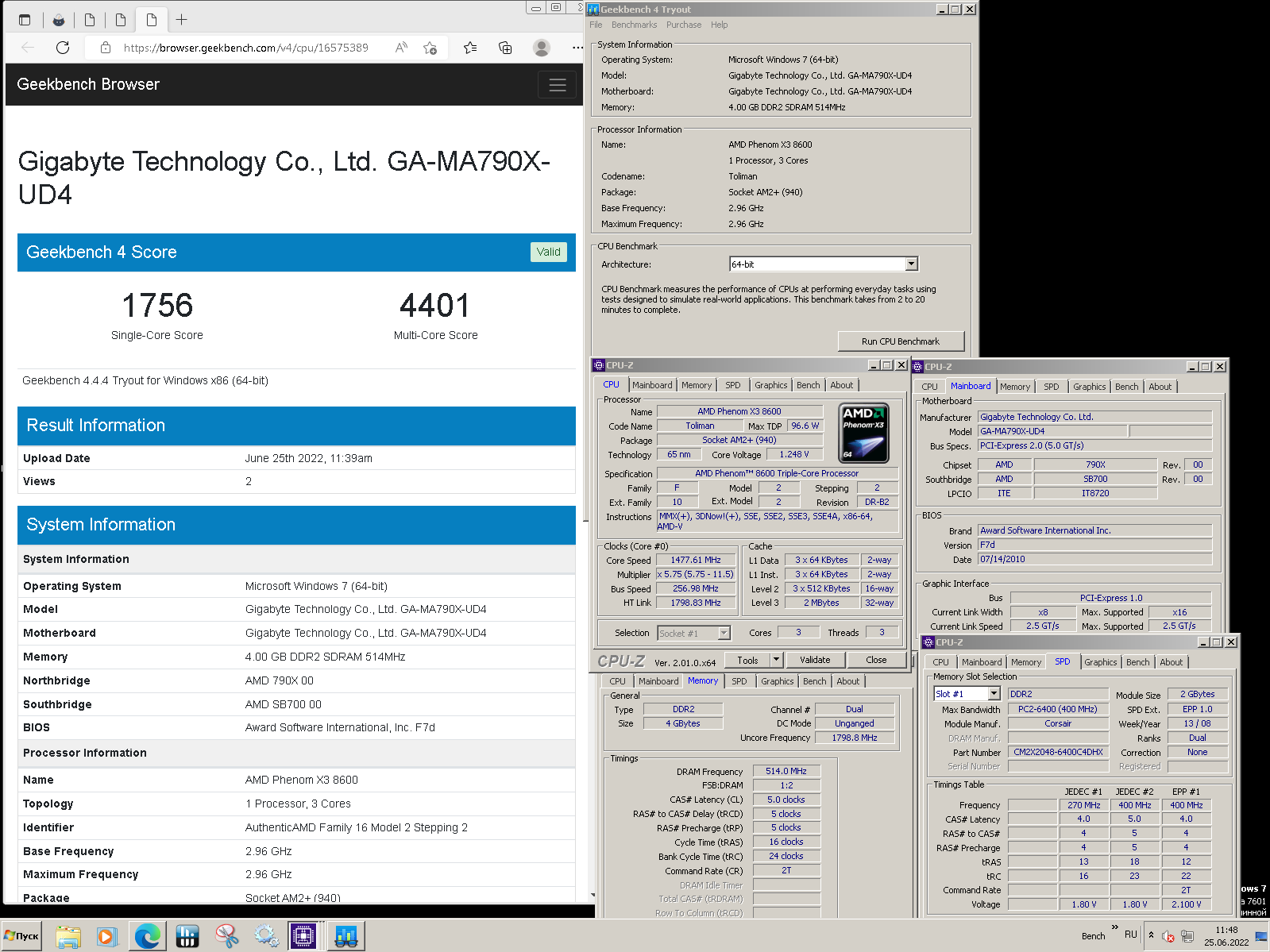Launch Windows Media Player from taskbar

[x=106, y=937]
